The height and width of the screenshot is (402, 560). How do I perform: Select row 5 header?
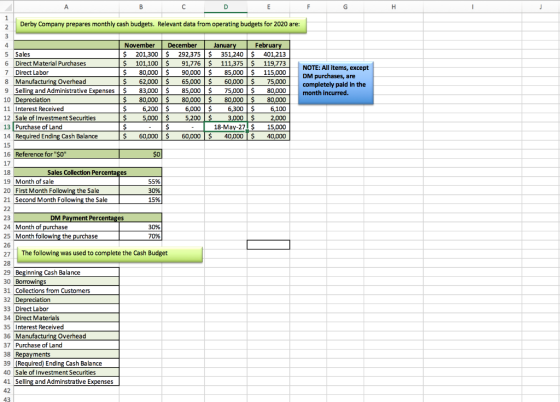pyautogui.click(x=7, y=54)
